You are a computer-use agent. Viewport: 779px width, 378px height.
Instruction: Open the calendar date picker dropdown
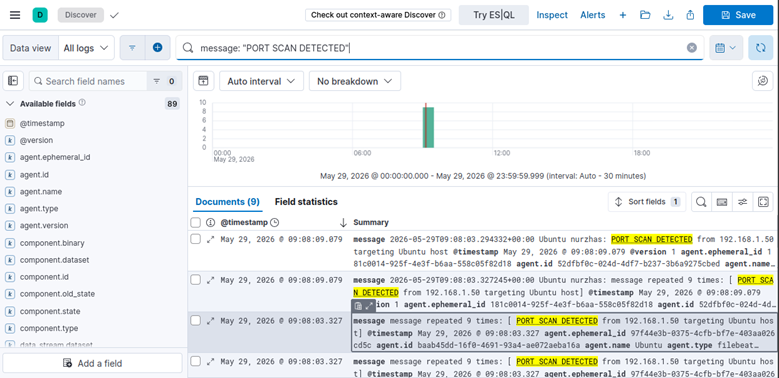726,48
